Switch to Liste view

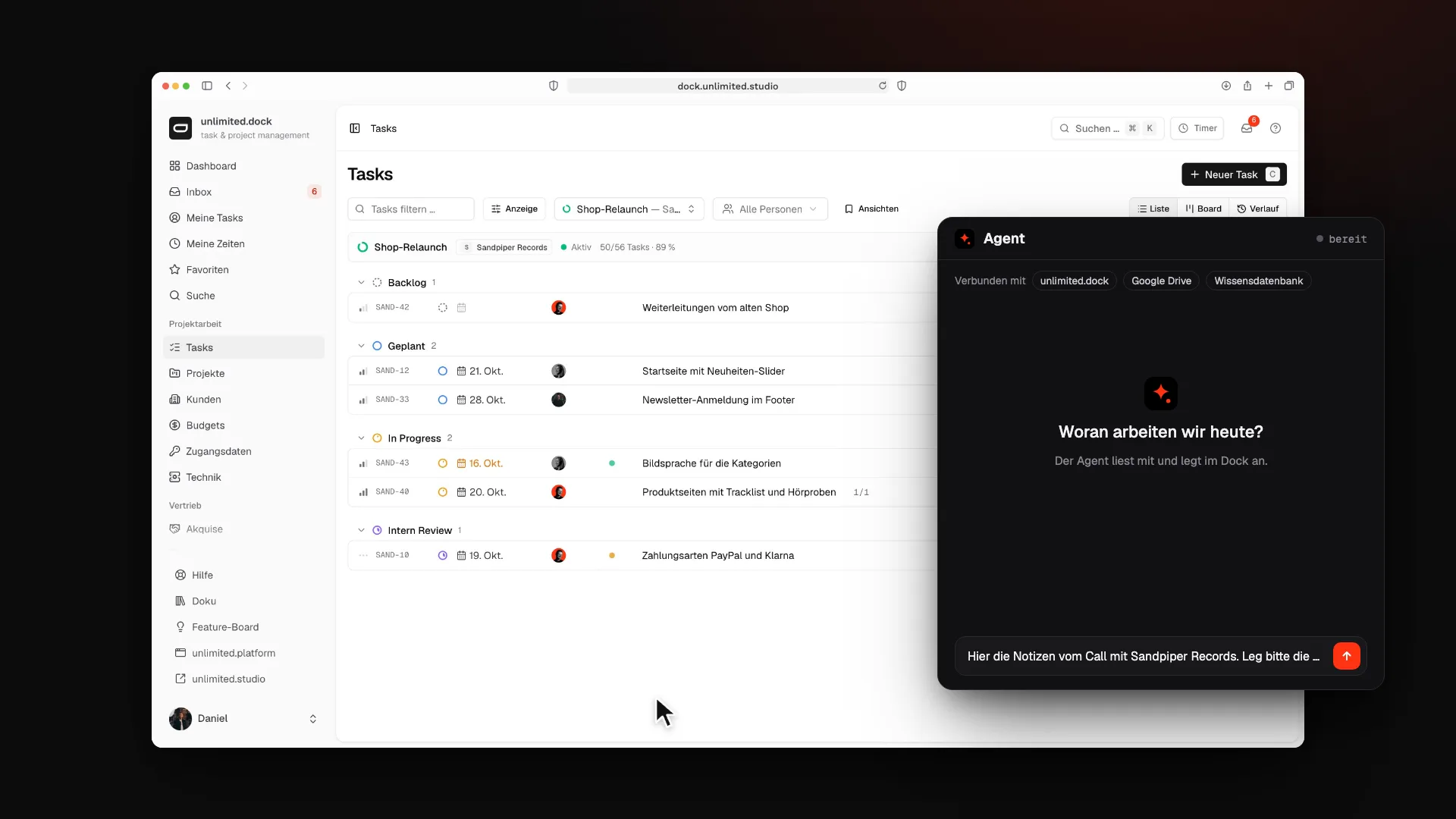pyautogui.click(x=1153, y=209)
